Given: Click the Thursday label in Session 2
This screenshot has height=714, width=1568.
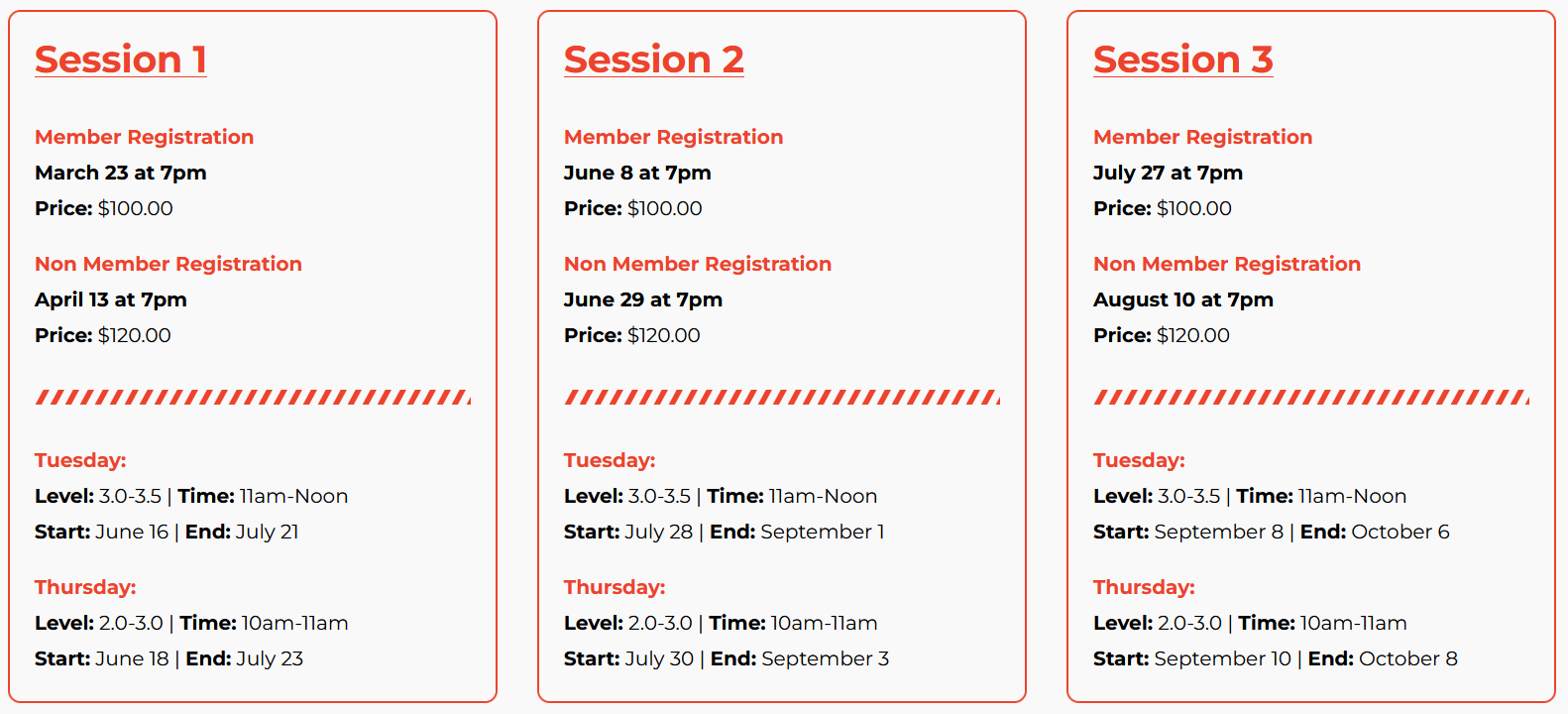Looking at the screenshot, I should [x=614, y=587].
